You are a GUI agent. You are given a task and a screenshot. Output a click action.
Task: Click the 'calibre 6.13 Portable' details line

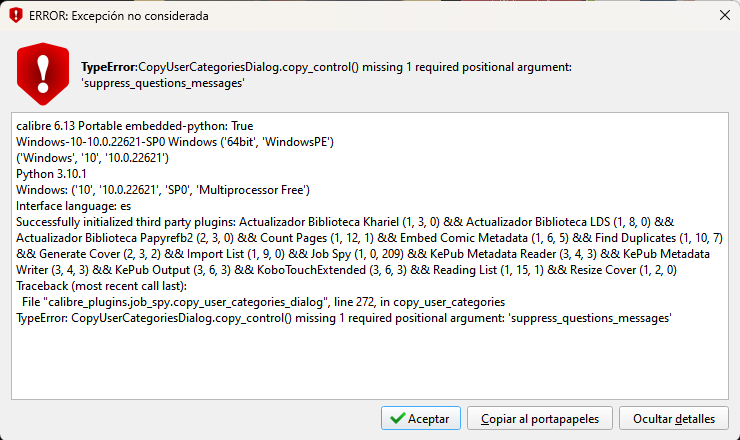click(x=136, y=127)
